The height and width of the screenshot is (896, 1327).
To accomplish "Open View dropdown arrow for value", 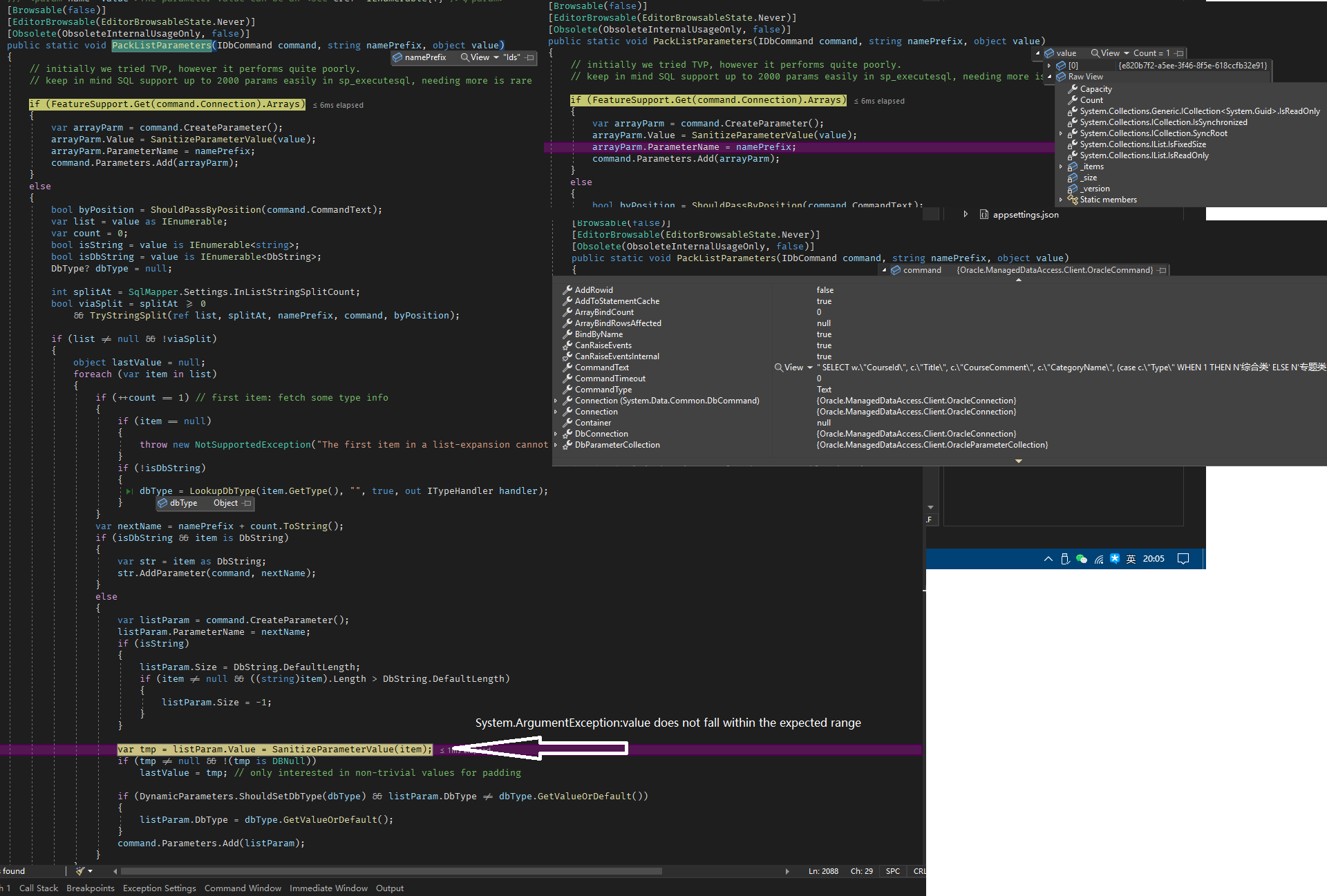I will (x=1127, y=53).
